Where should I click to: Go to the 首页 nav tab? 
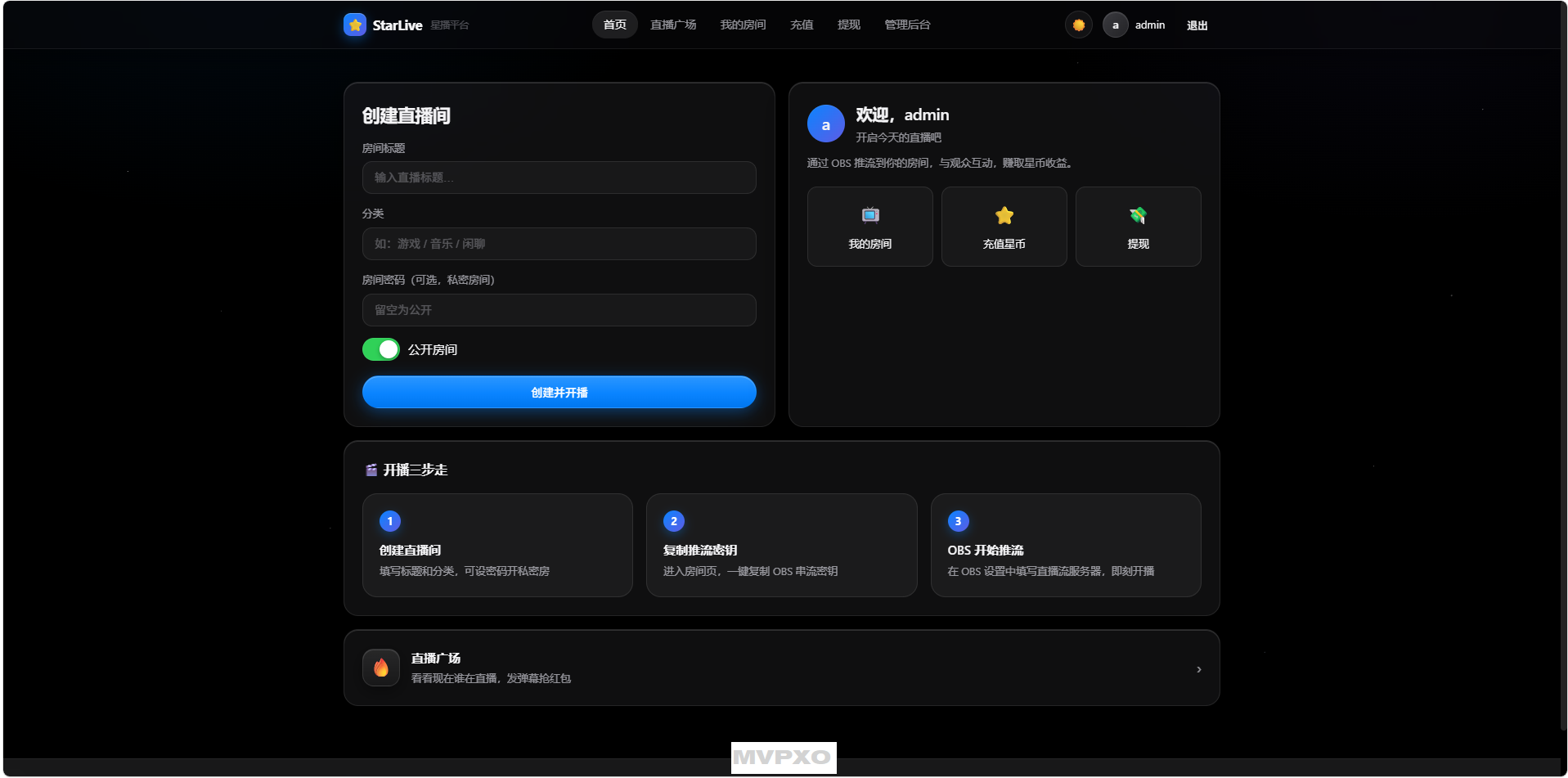click(x=615, y=25)
